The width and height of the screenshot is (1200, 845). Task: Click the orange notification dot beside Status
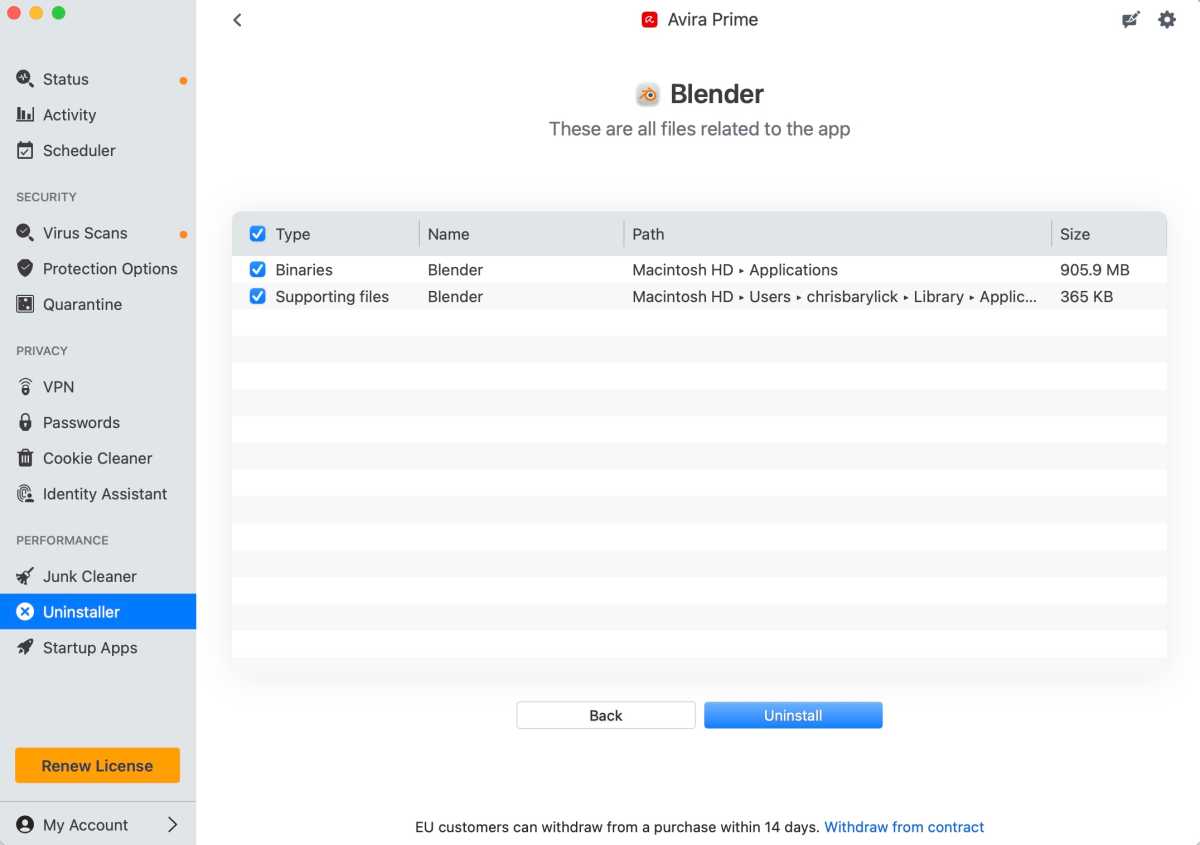point(183,80)
